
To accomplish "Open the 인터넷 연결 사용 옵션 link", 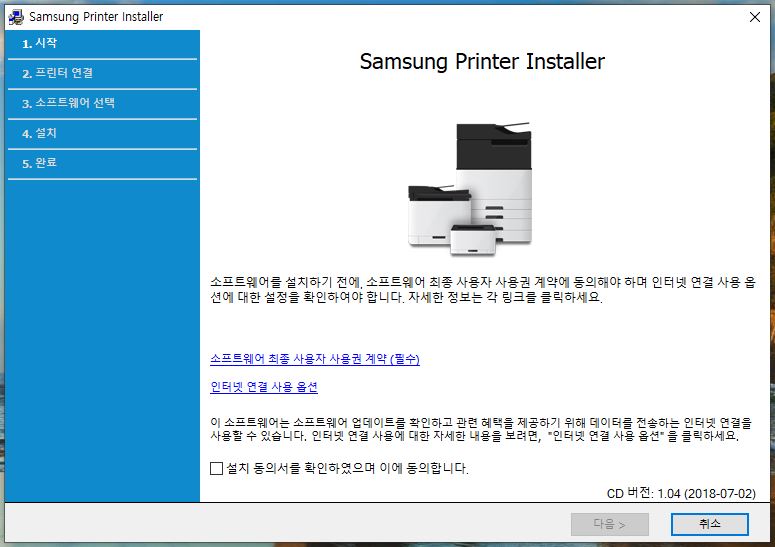I will 264,386.
